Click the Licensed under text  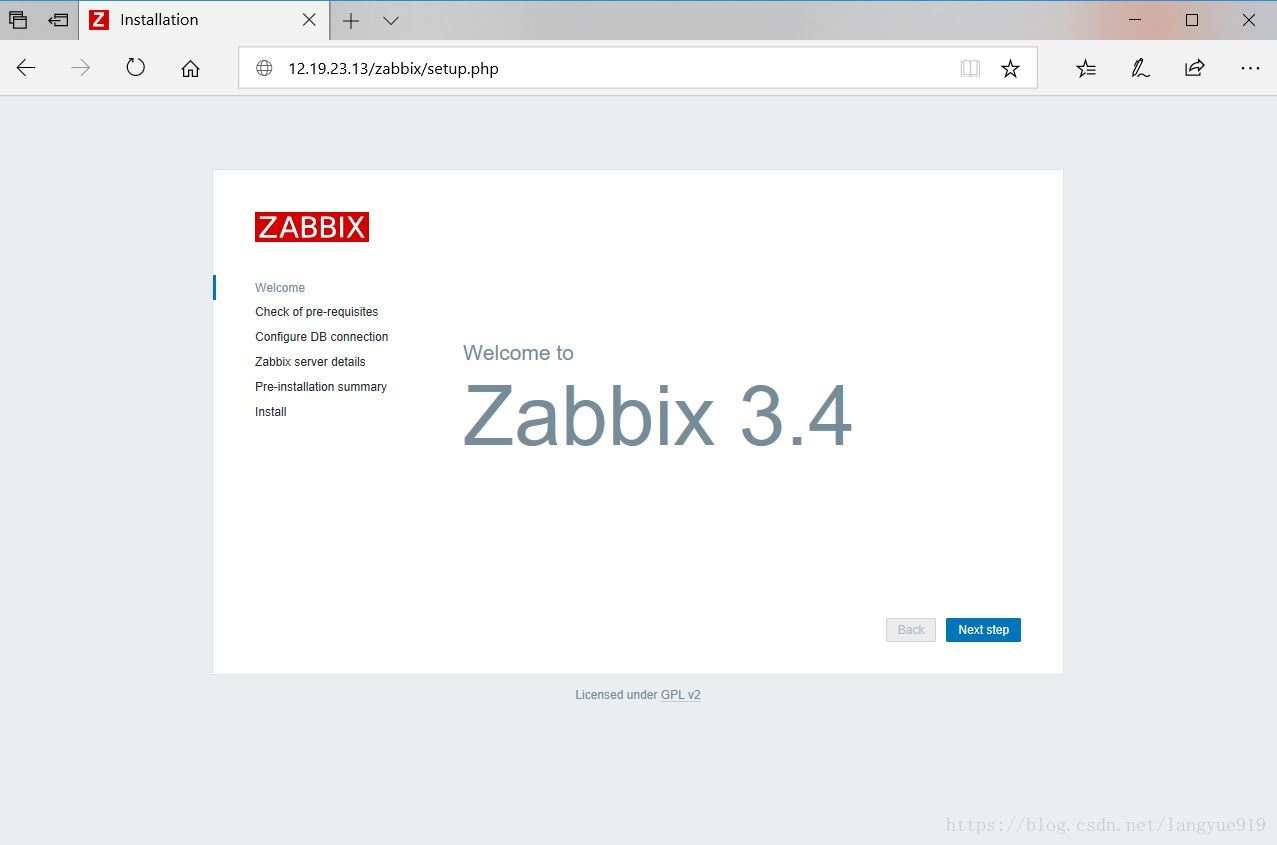pos(616,695)
